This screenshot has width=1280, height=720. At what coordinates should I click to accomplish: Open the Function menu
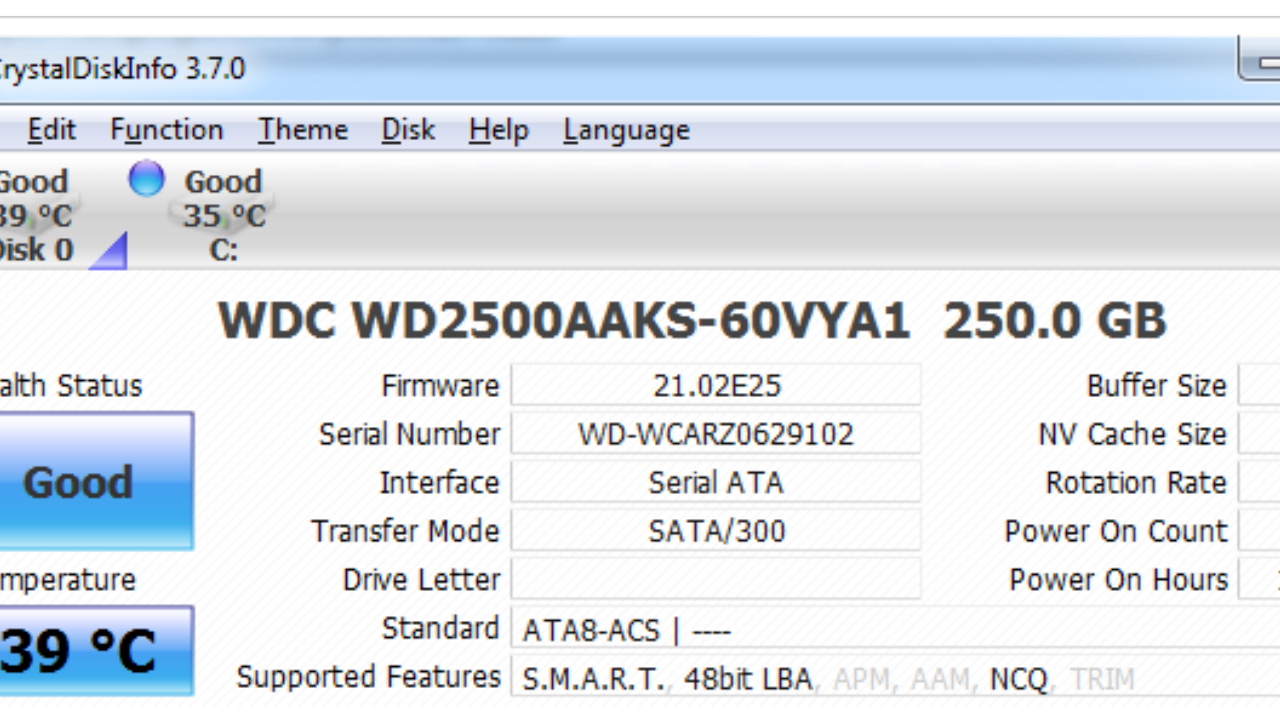[166, 130]
